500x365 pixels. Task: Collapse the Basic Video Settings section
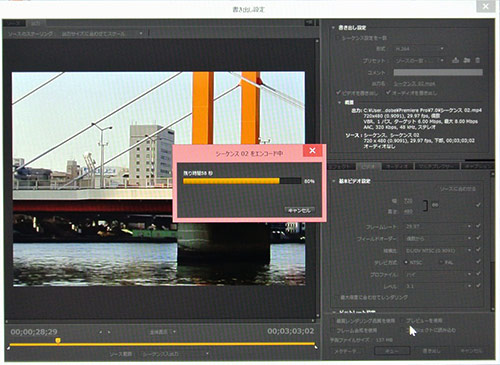pyautogui.click(x=333, y=181)
